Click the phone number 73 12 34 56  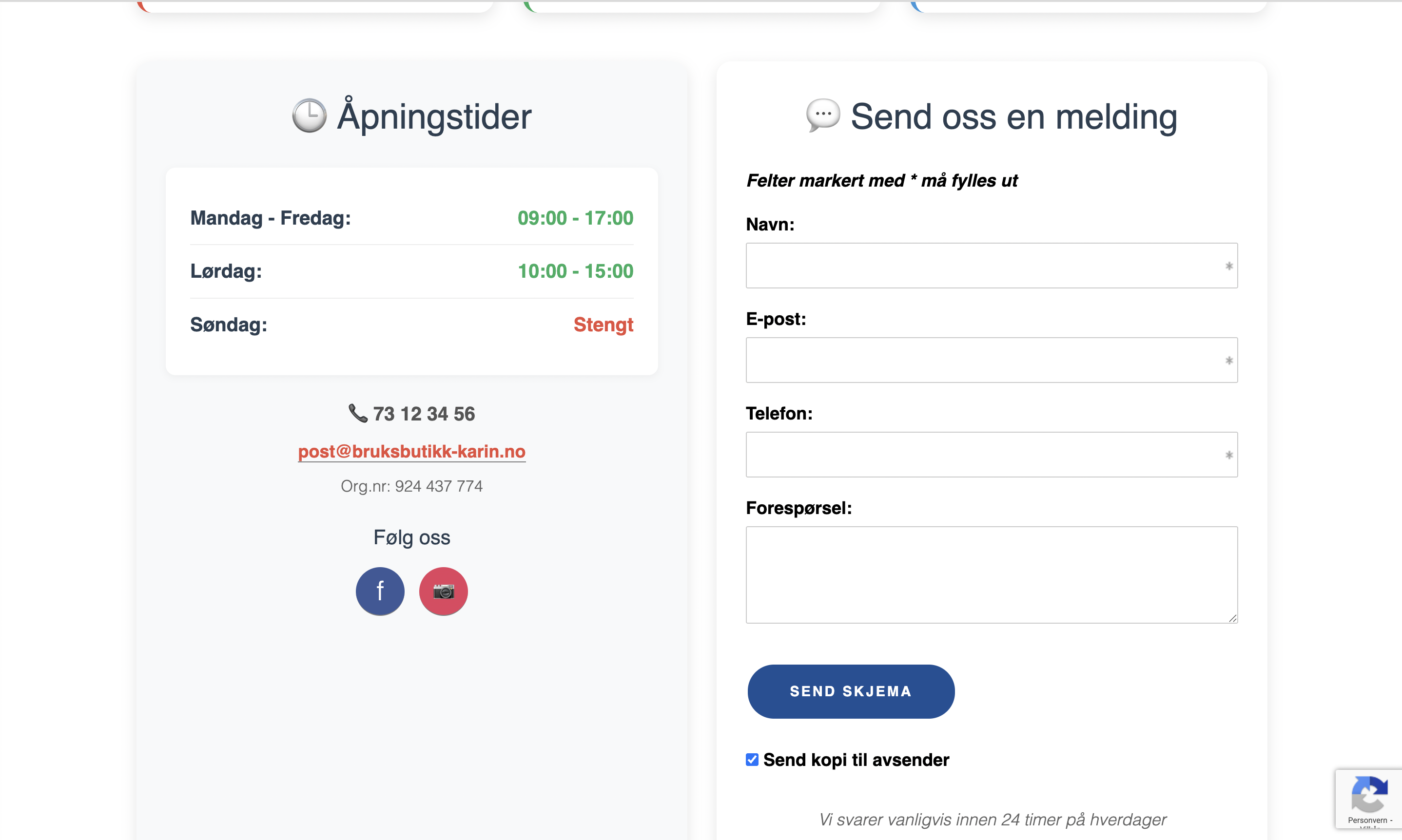[x=424, y=414]
